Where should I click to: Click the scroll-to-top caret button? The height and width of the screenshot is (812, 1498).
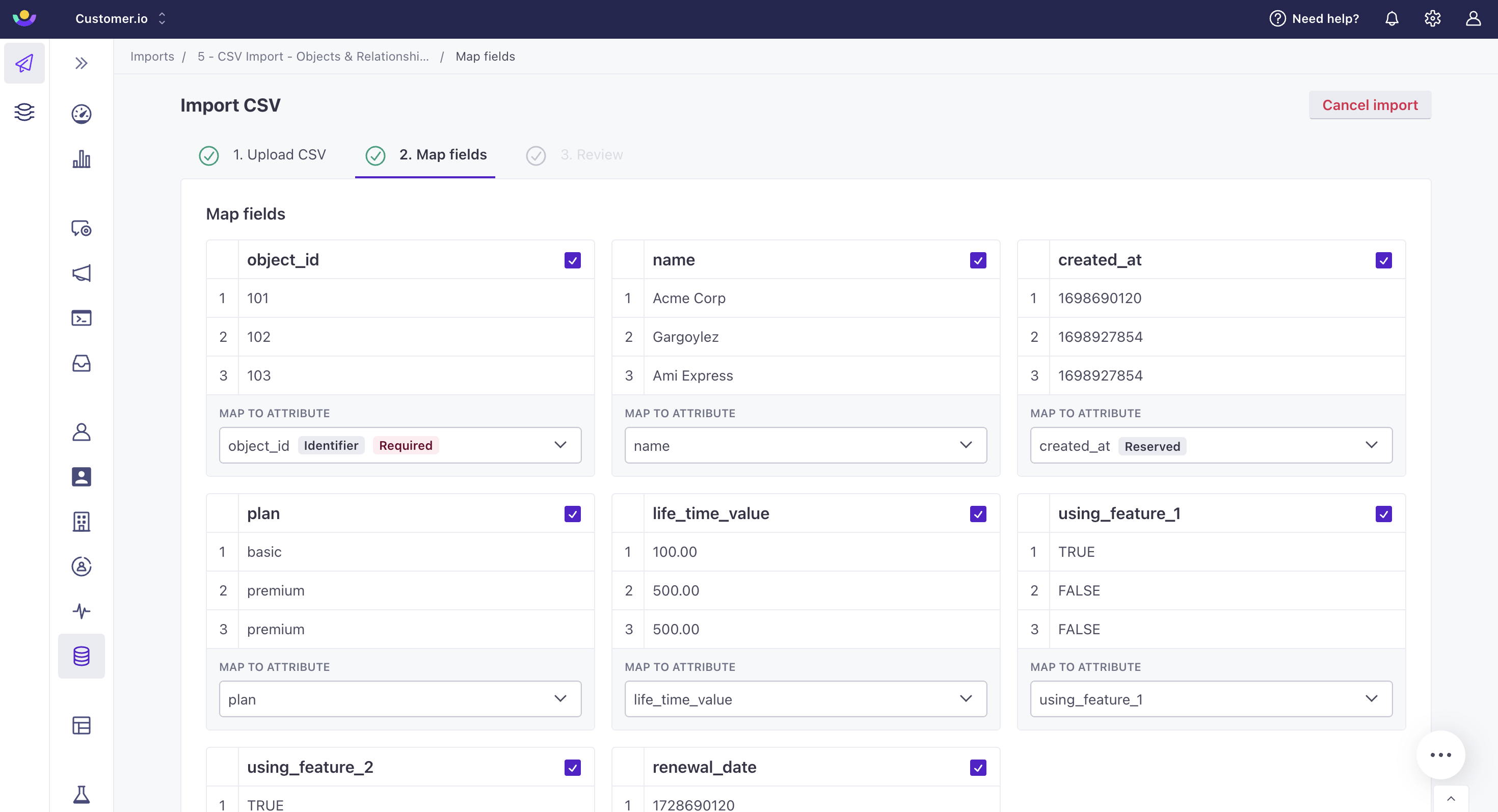(1451, 799)
